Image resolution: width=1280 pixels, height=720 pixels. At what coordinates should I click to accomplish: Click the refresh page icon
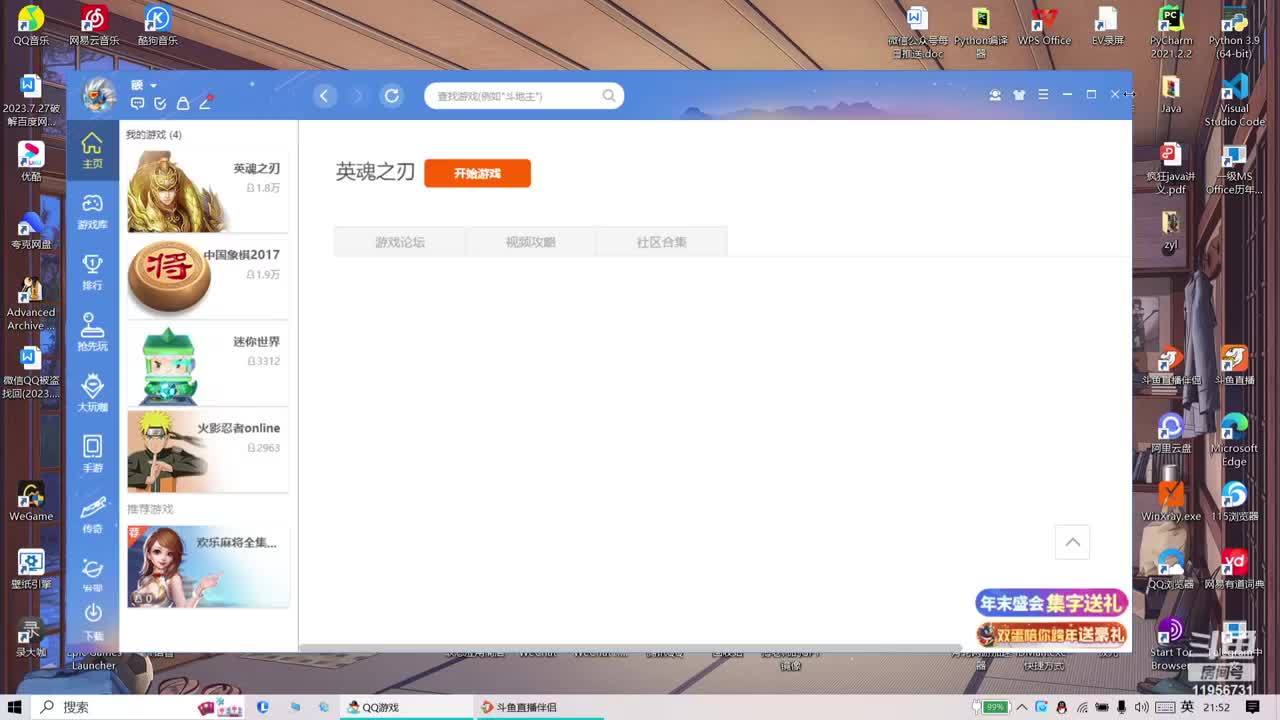tap(392, 96)
